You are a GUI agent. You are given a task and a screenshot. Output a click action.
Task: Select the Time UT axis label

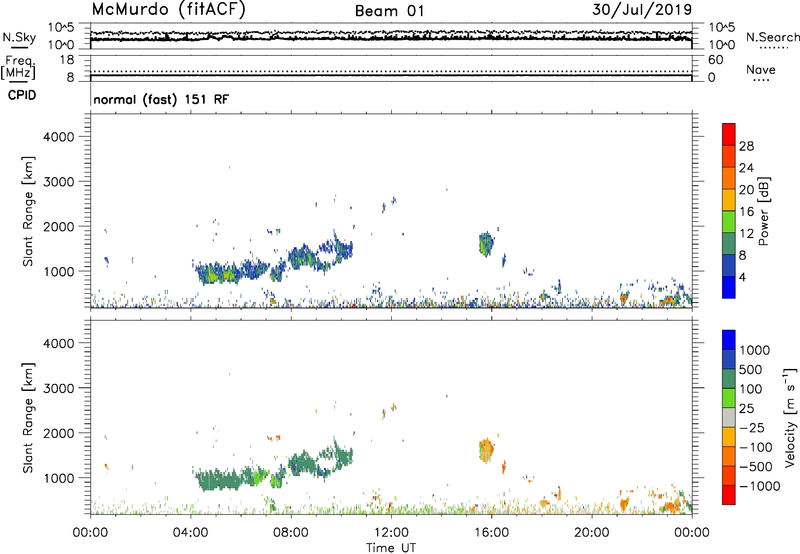(x=391, y=548)
